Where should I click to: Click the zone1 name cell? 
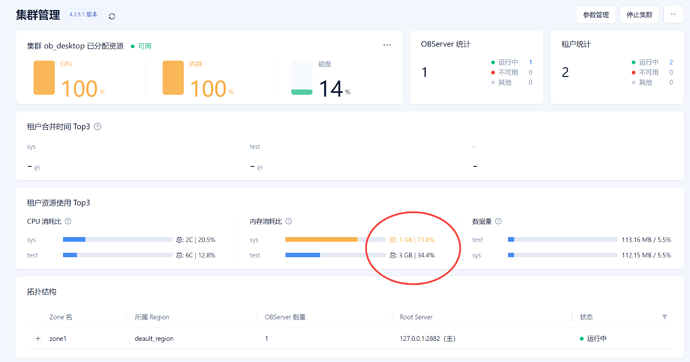[58, 339]
